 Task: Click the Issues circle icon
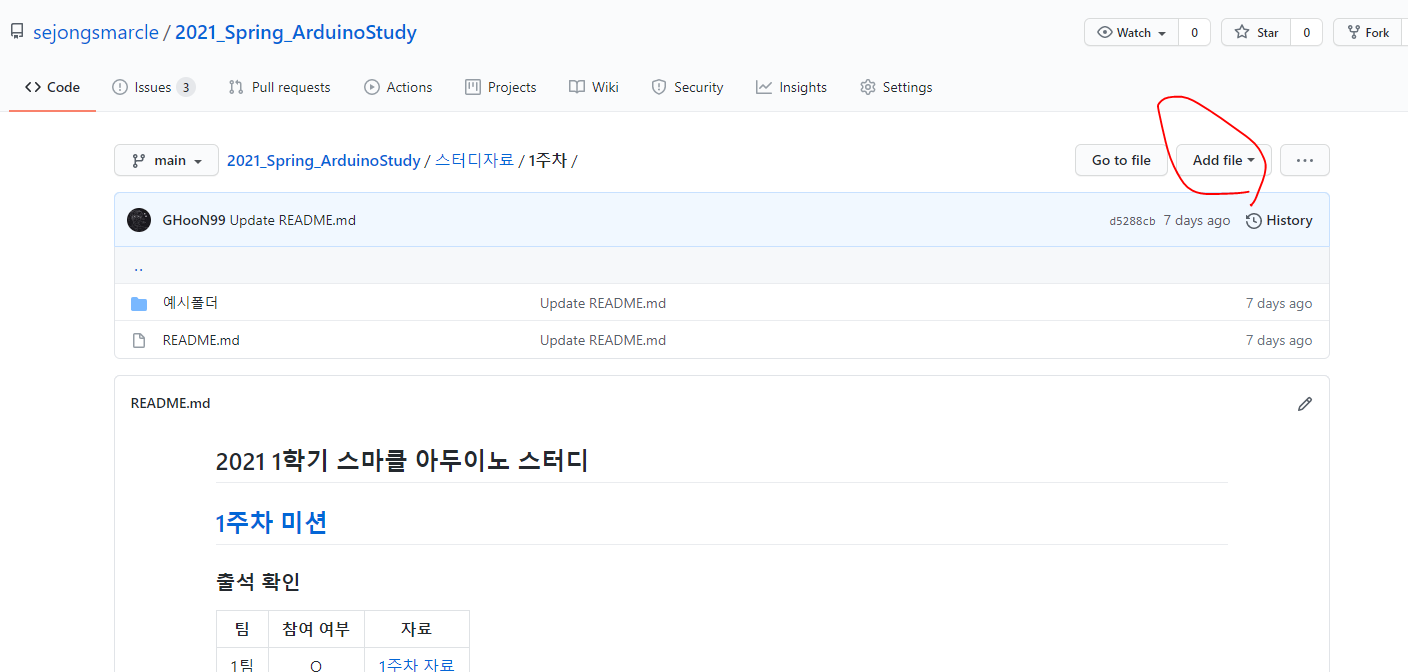pyautogui.click(x=120, y=87)
